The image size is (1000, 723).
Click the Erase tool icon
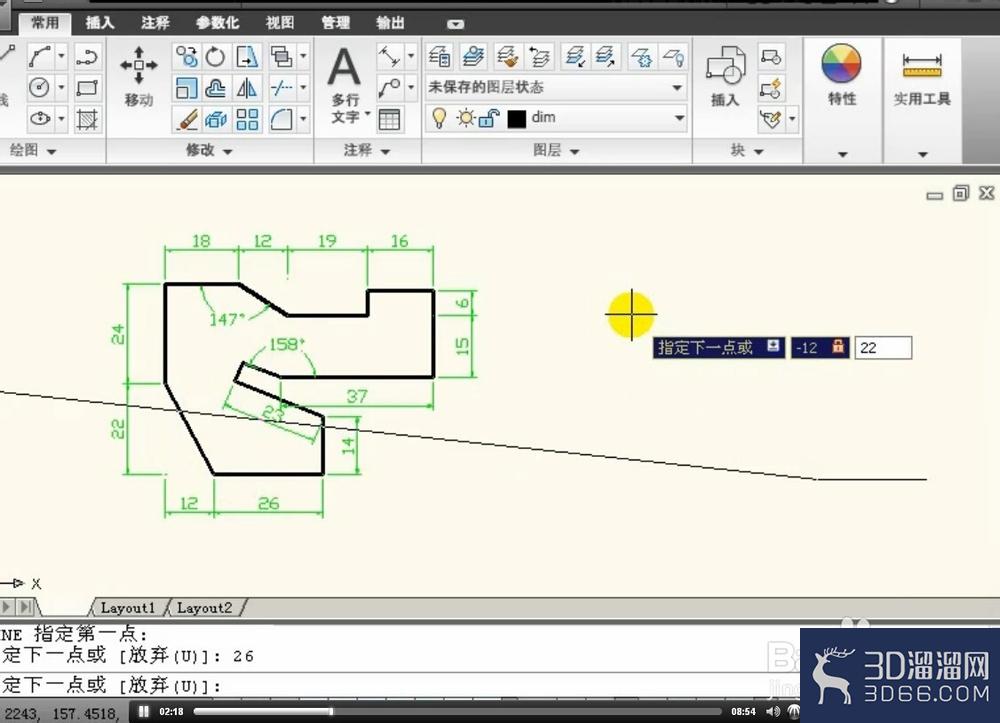pos(186,119)
